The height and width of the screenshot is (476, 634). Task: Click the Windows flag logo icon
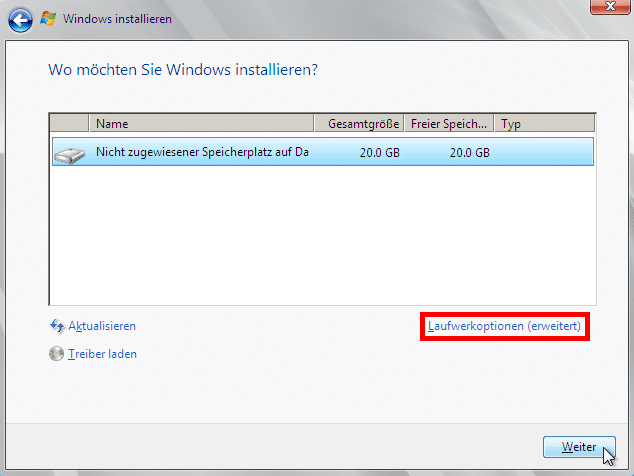[48, 19]
